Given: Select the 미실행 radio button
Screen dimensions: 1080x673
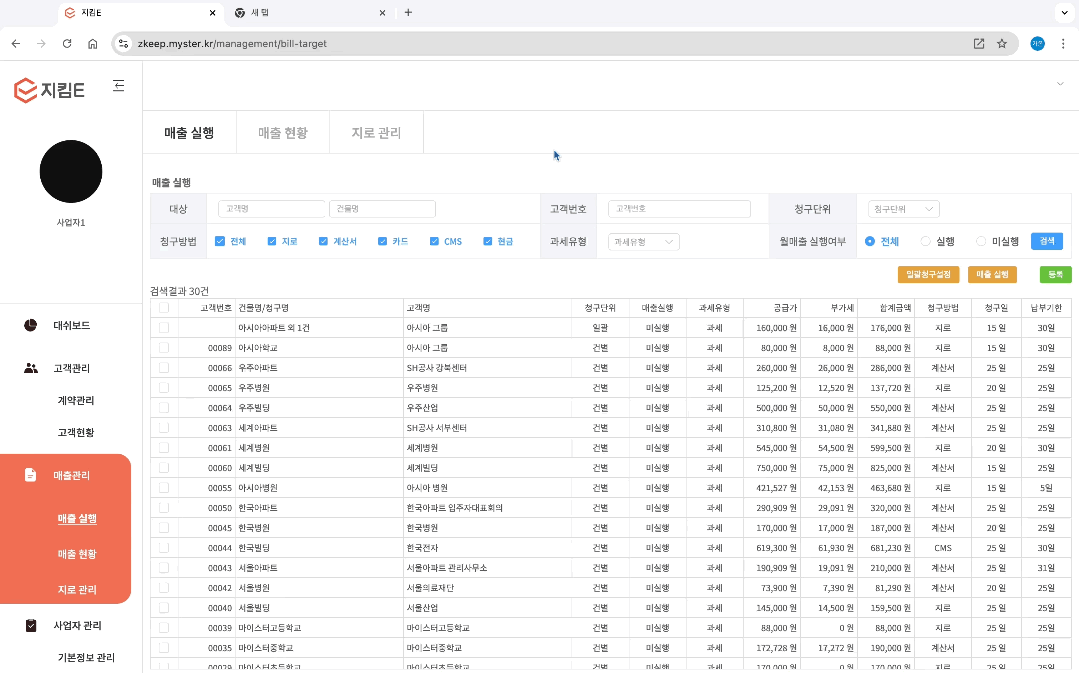Looking at the screenshot, I should point(981,241).
